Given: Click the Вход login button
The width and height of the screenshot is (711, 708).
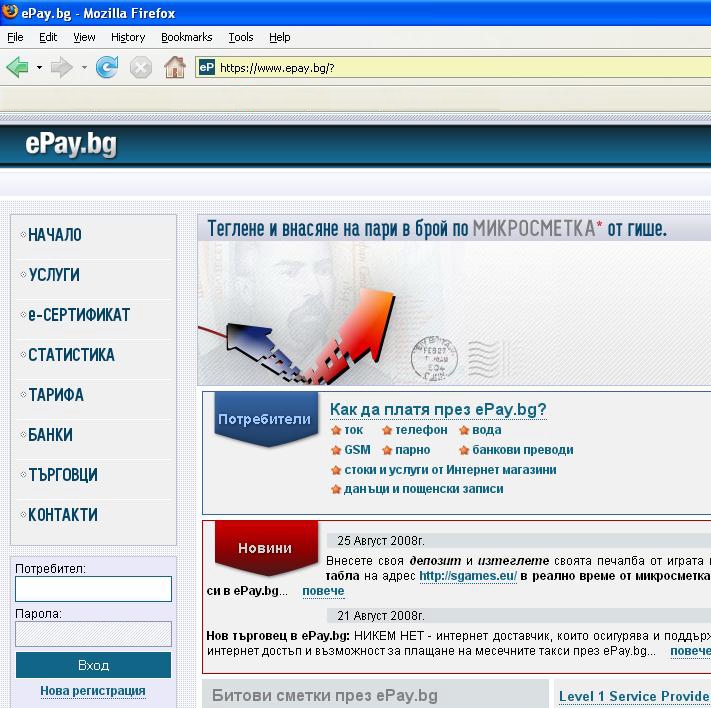Looking at the screenshot, I should pyautogui.click(x=93, y=665).
